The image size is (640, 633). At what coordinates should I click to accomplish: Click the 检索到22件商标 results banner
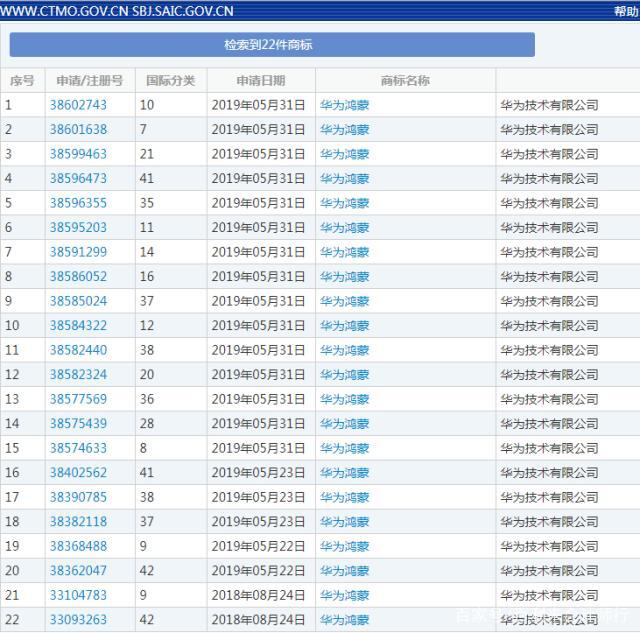coord(272,45)
